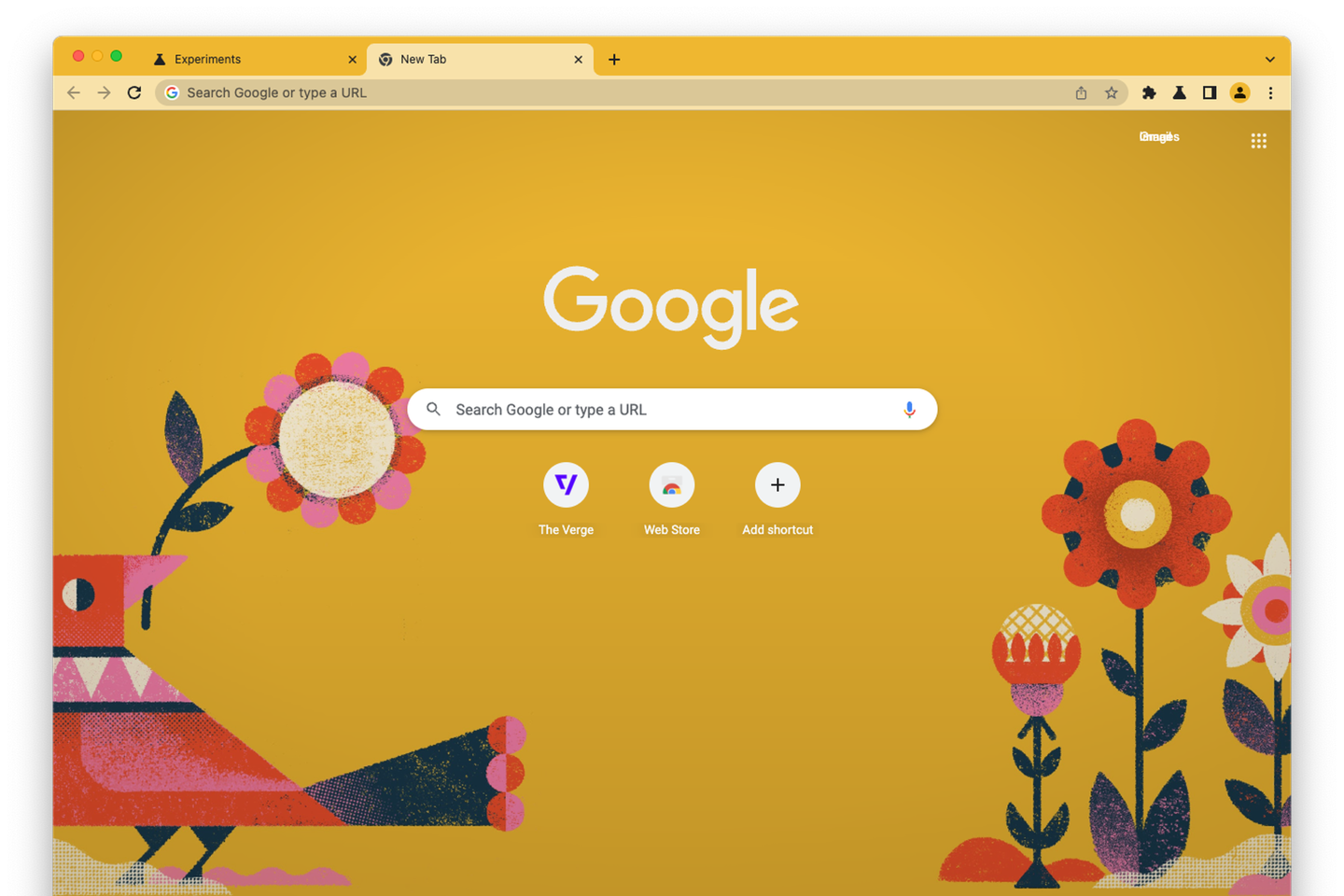Image resolution: width=1344 pixels, height=896 pixels.
Task: Bookmark this page with the star icon
Action: click(1112, 92)
